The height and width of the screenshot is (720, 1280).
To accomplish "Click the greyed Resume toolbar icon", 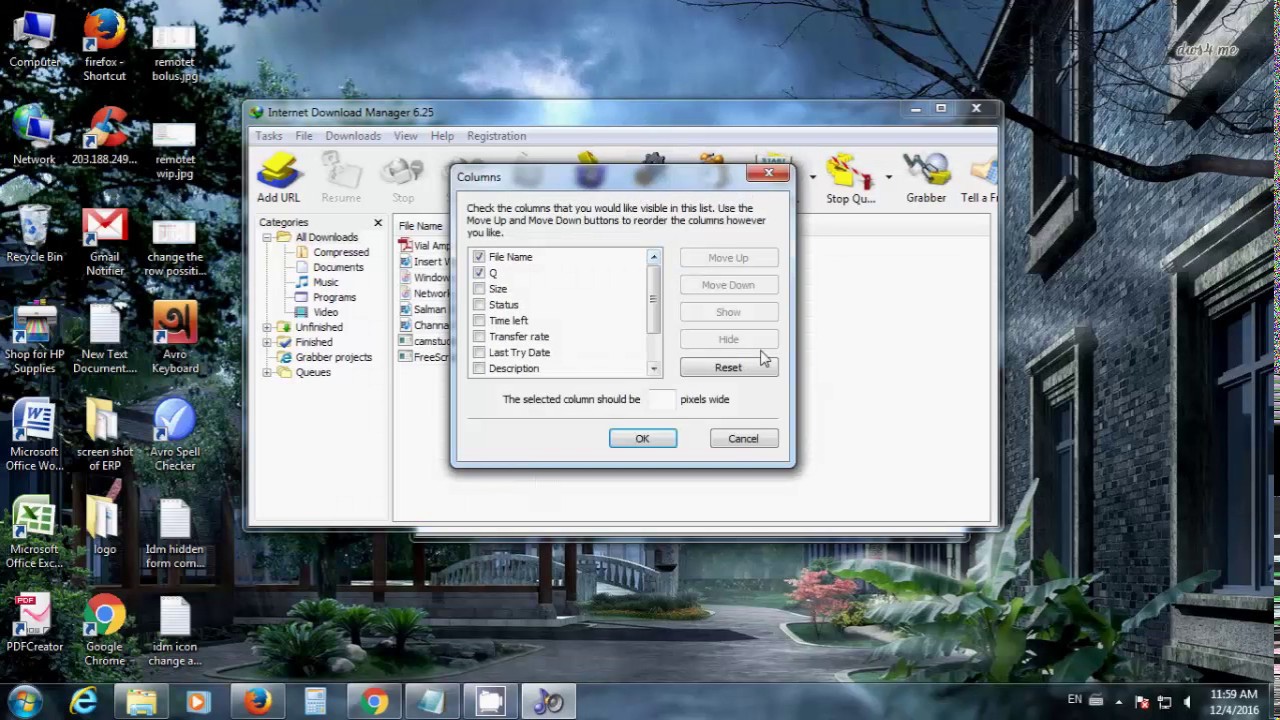I will pyautogui.click(x=341, y=179).
